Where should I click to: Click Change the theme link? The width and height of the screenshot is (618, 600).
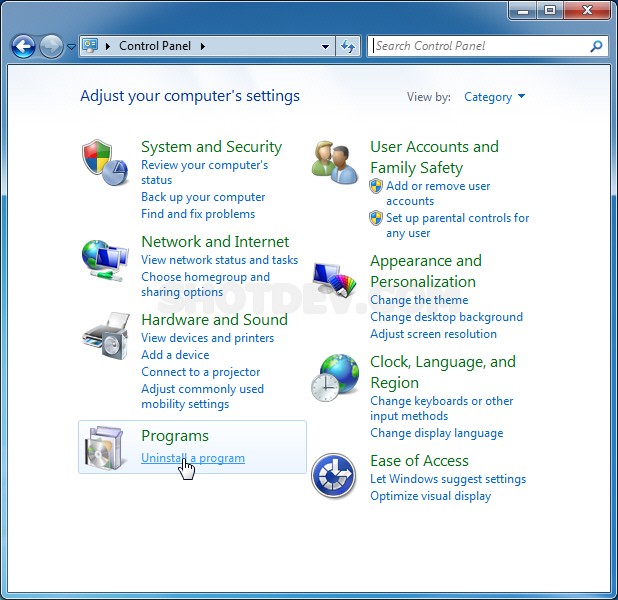pos(419,300)
